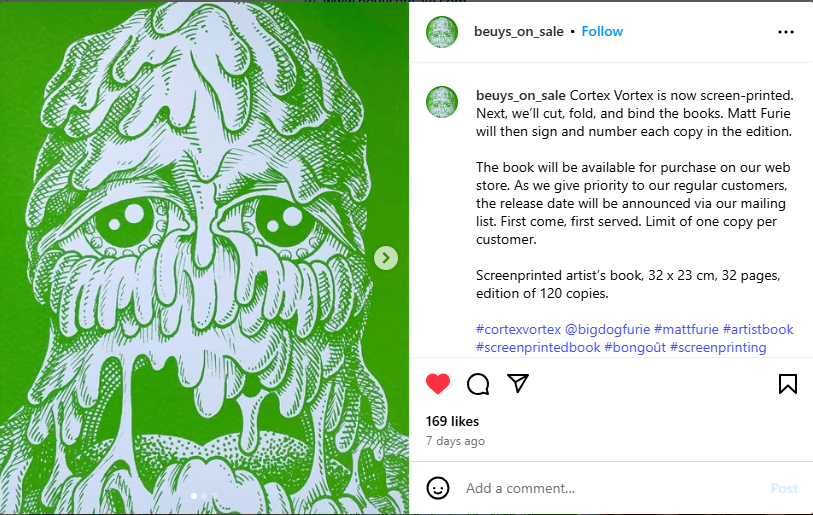Screen dimensions: 813x515
Task: Follow beuys_on_sale account
Action: [602, 32]
